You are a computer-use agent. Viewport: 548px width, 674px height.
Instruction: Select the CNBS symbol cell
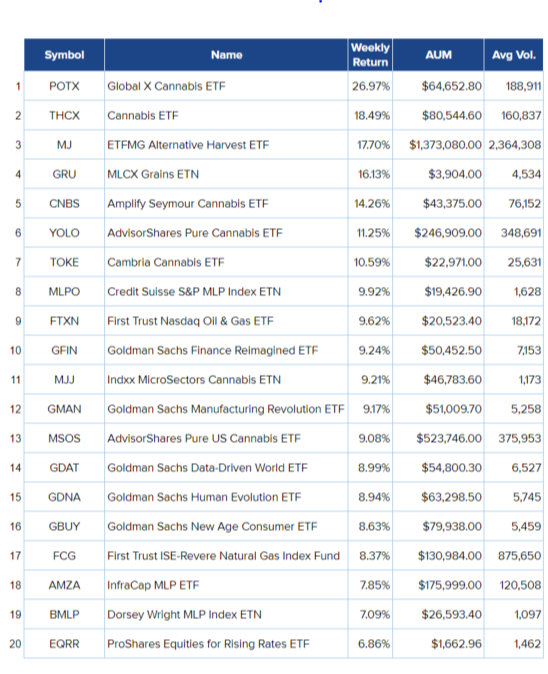(x=64, y=203)
